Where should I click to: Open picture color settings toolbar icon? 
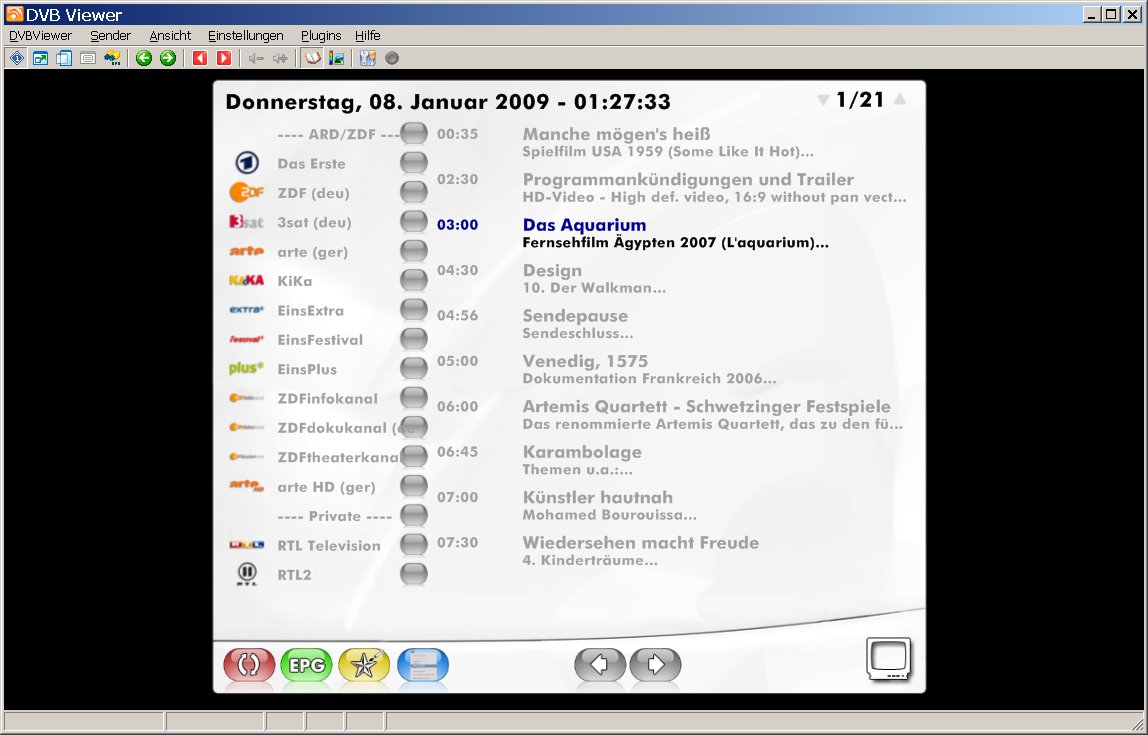pos(336,58)
